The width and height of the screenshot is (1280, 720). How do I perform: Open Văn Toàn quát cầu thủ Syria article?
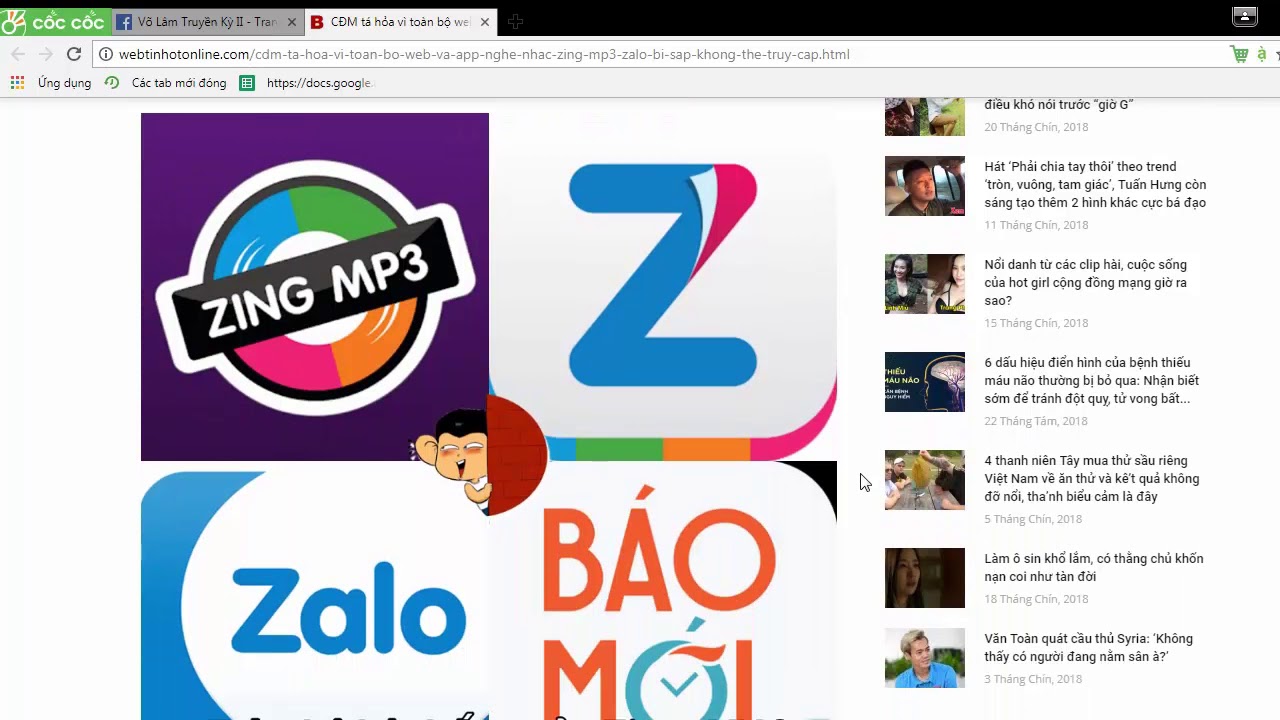pyautogui.click(x=1089, y=648)
